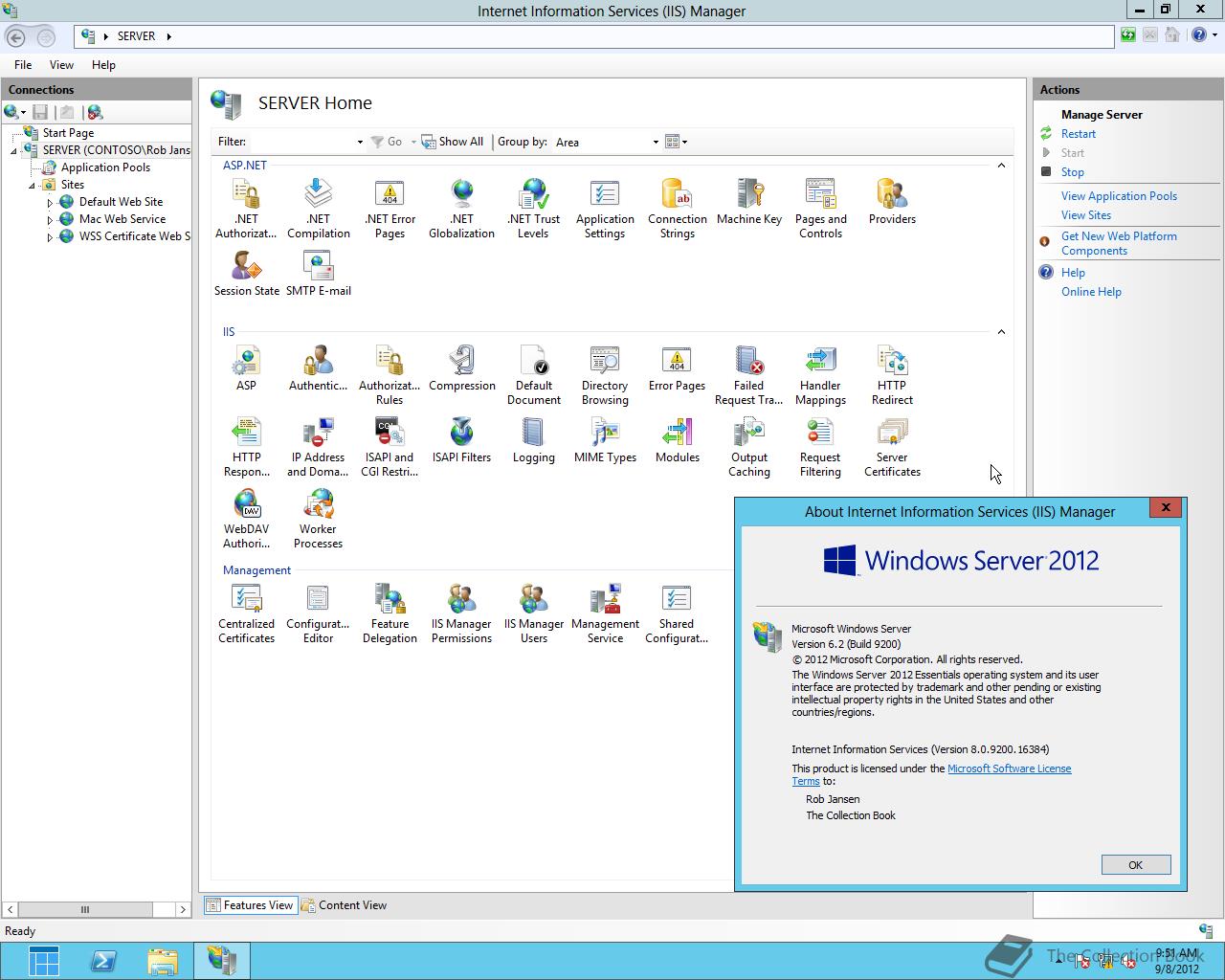Restart the server from Actions pane
This screenshot has height=980, width=1225.
click(x=1079, y=134)
